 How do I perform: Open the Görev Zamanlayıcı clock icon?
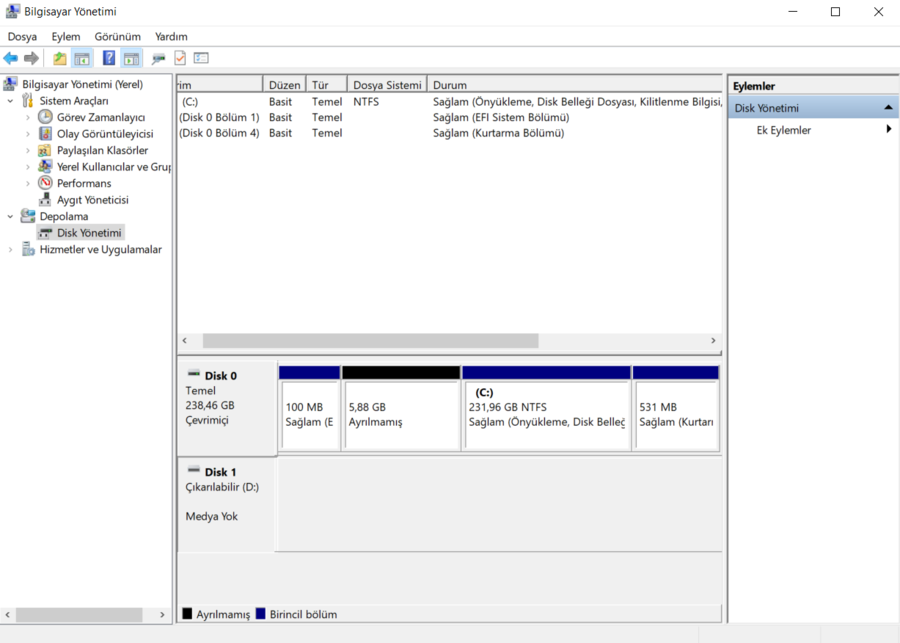point(45,117)
